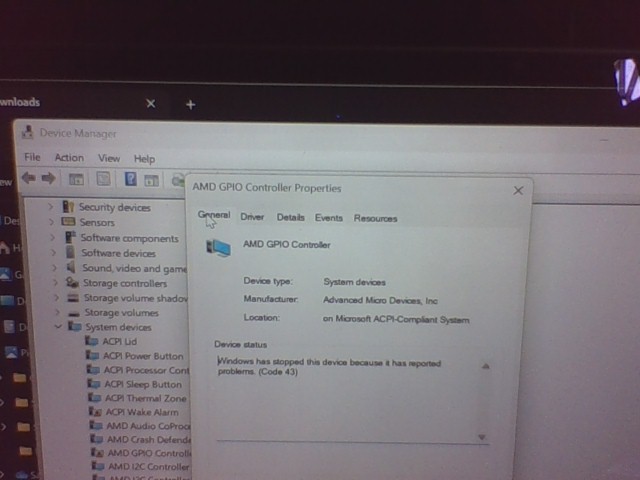Select AMD Audio CoProcessor entry
Viewport: 640px width, 480px height.
(149, 426)
